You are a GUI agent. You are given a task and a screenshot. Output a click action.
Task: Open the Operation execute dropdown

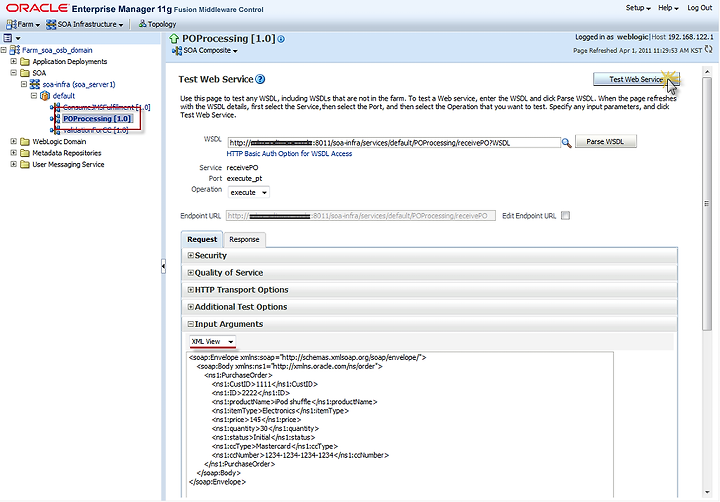point(248,192)
